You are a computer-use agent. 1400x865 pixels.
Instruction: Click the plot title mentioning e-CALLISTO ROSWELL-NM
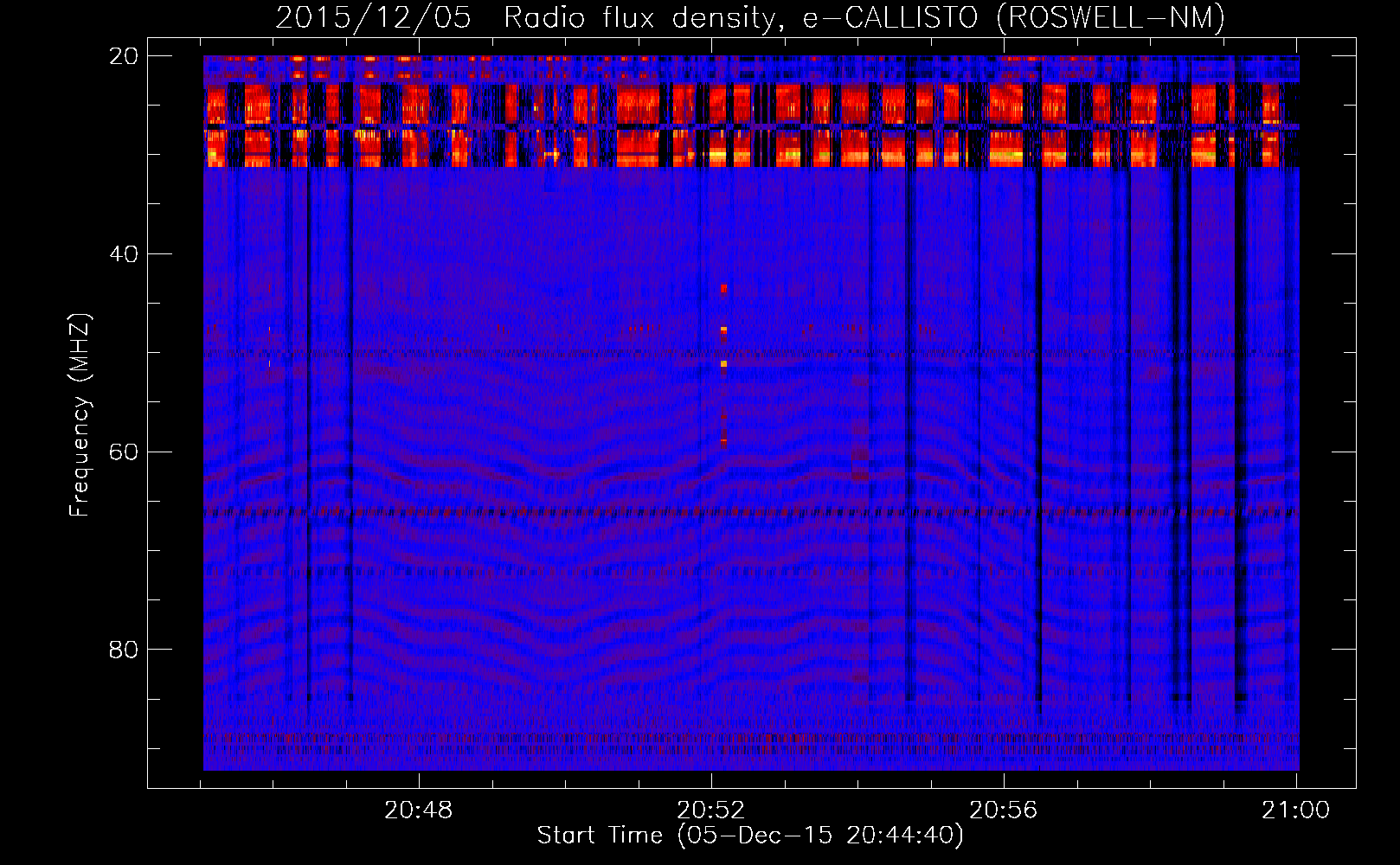pos(750,17)
